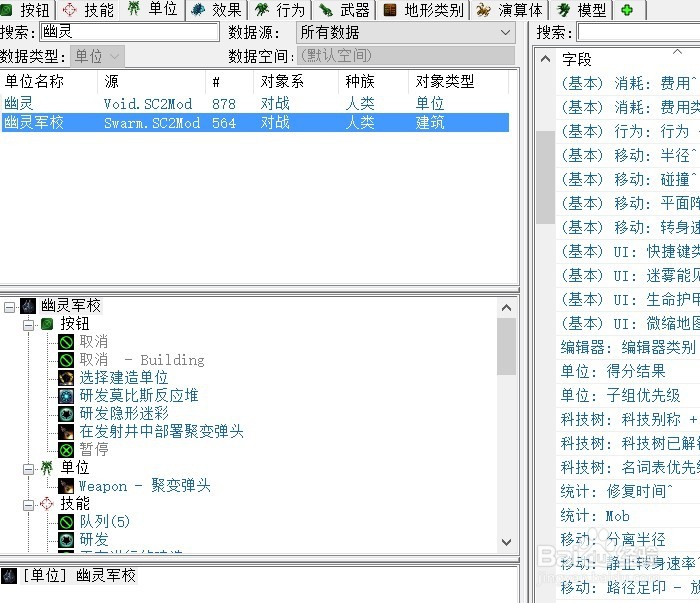Select field 统计: Mob
This screenshot has height=603, width=700.
pos(629,516)
